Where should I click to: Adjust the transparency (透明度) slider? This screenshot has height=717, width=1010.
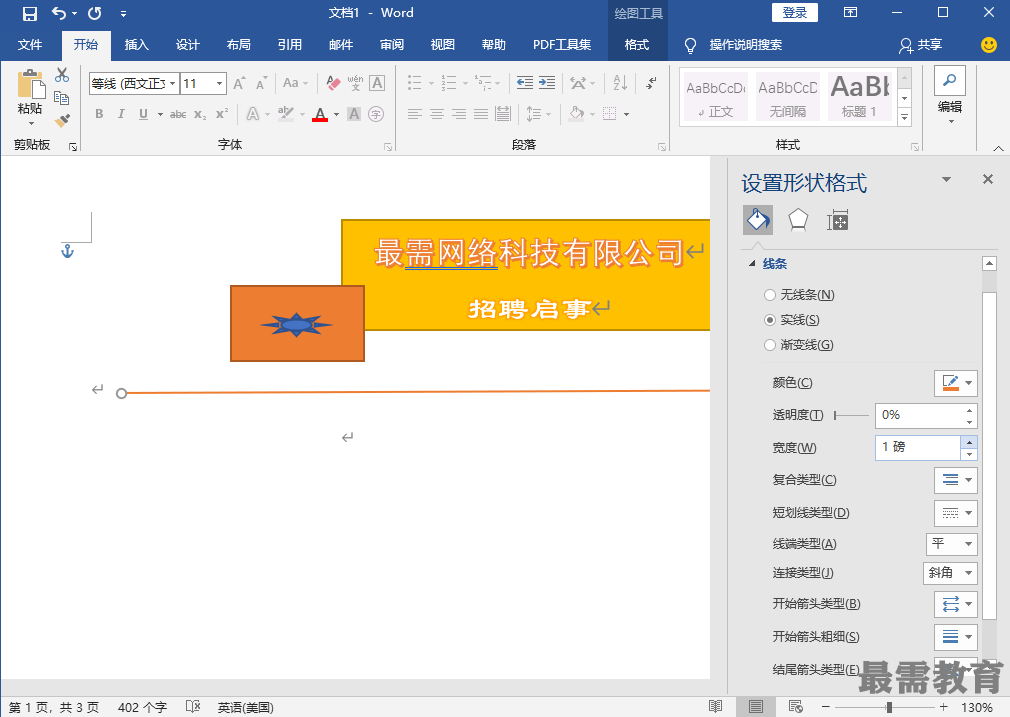851,416
